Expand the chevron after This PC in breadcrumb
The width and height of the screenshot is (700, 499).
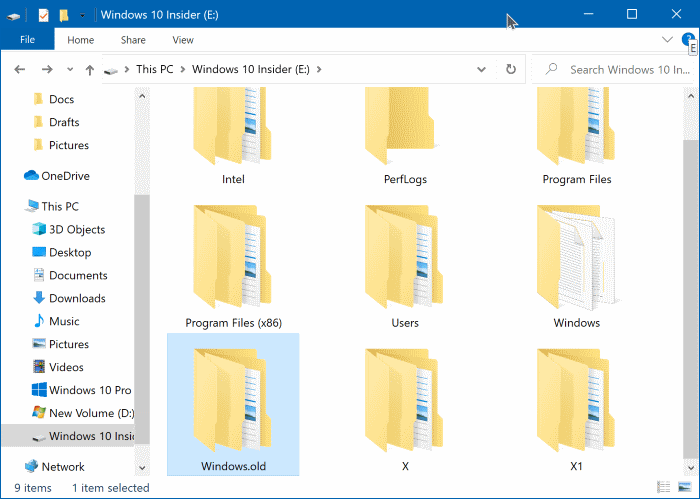click(x=183, y=69)
